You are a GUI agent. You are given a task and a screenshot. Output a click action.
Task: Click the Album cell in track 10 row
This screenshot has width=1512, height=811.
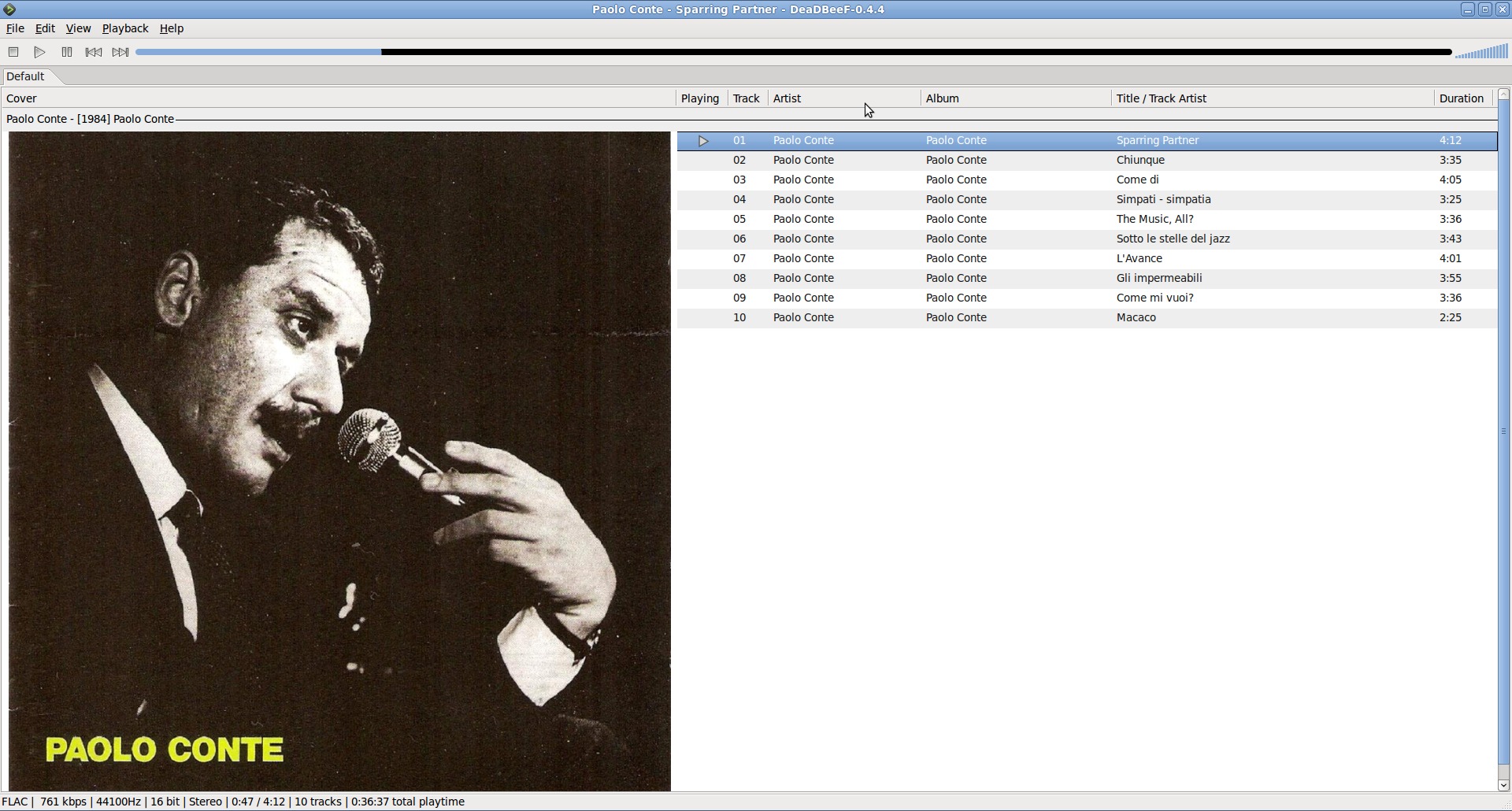956,317
